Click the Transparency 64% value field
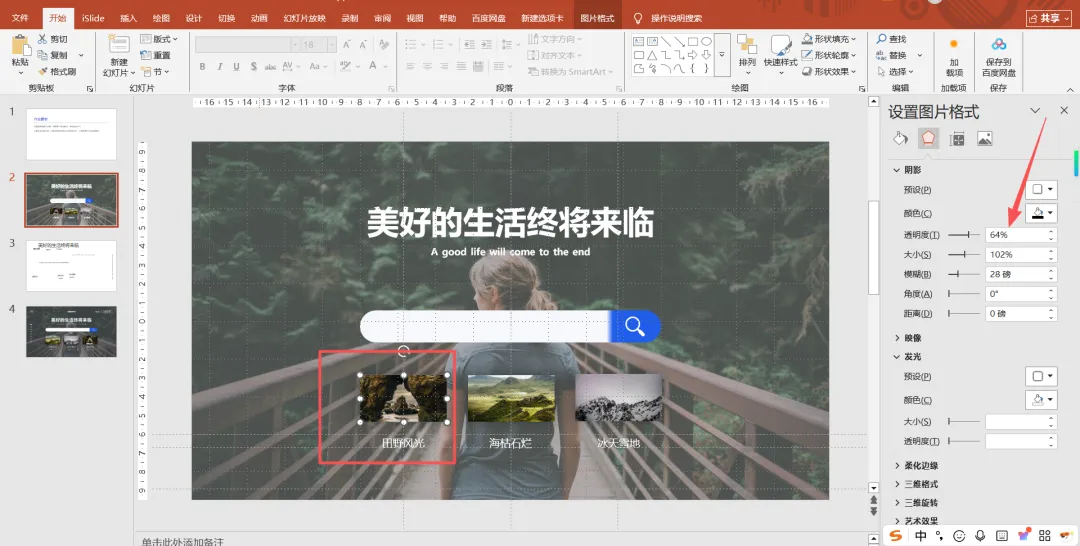This screenshot has width=1080, height=546. point(1017,235)
